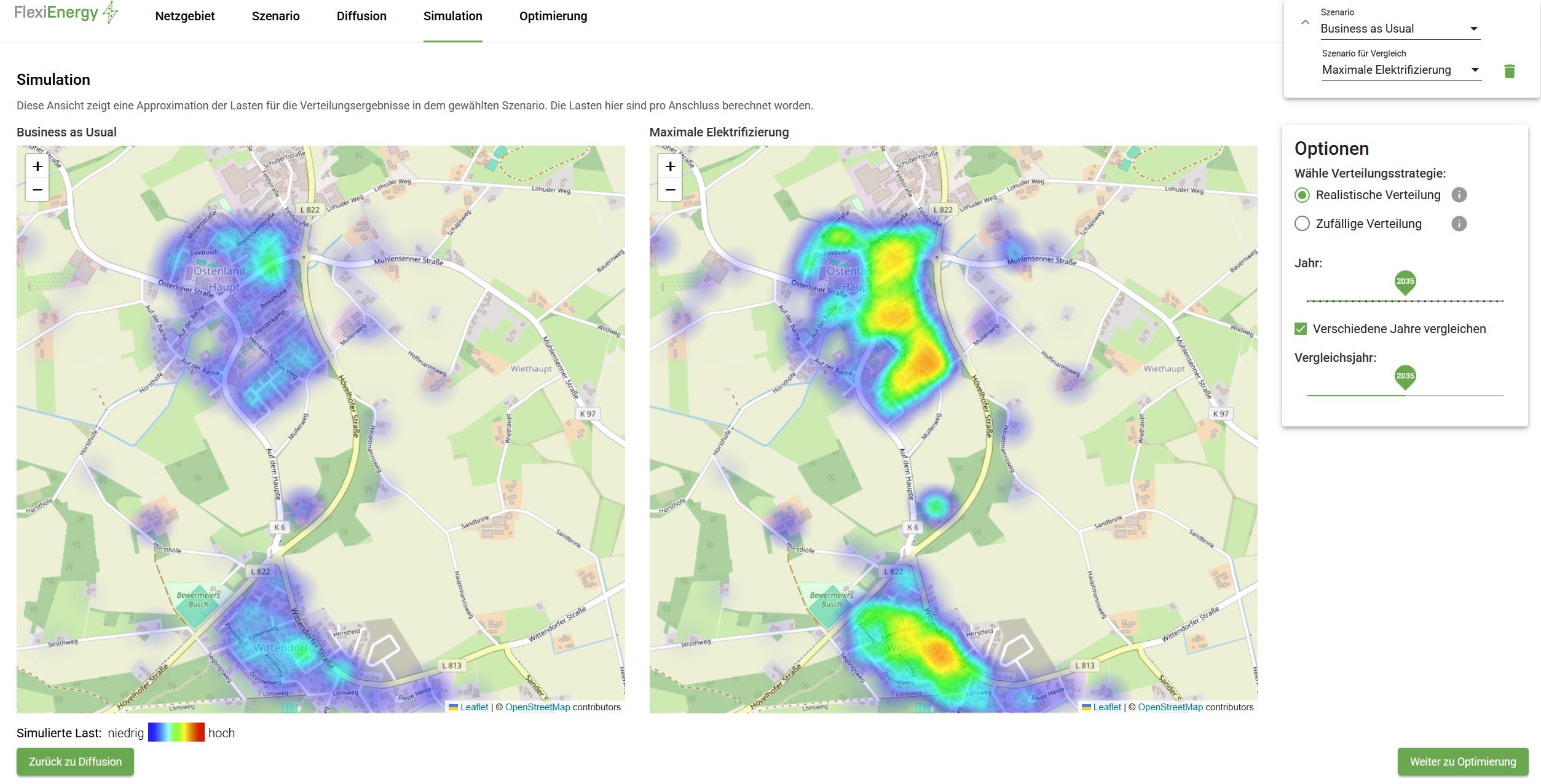Select Zufällige Verteilung strategy
Viewport: 1541px width, 784px height.
[x=1302, y=224]
